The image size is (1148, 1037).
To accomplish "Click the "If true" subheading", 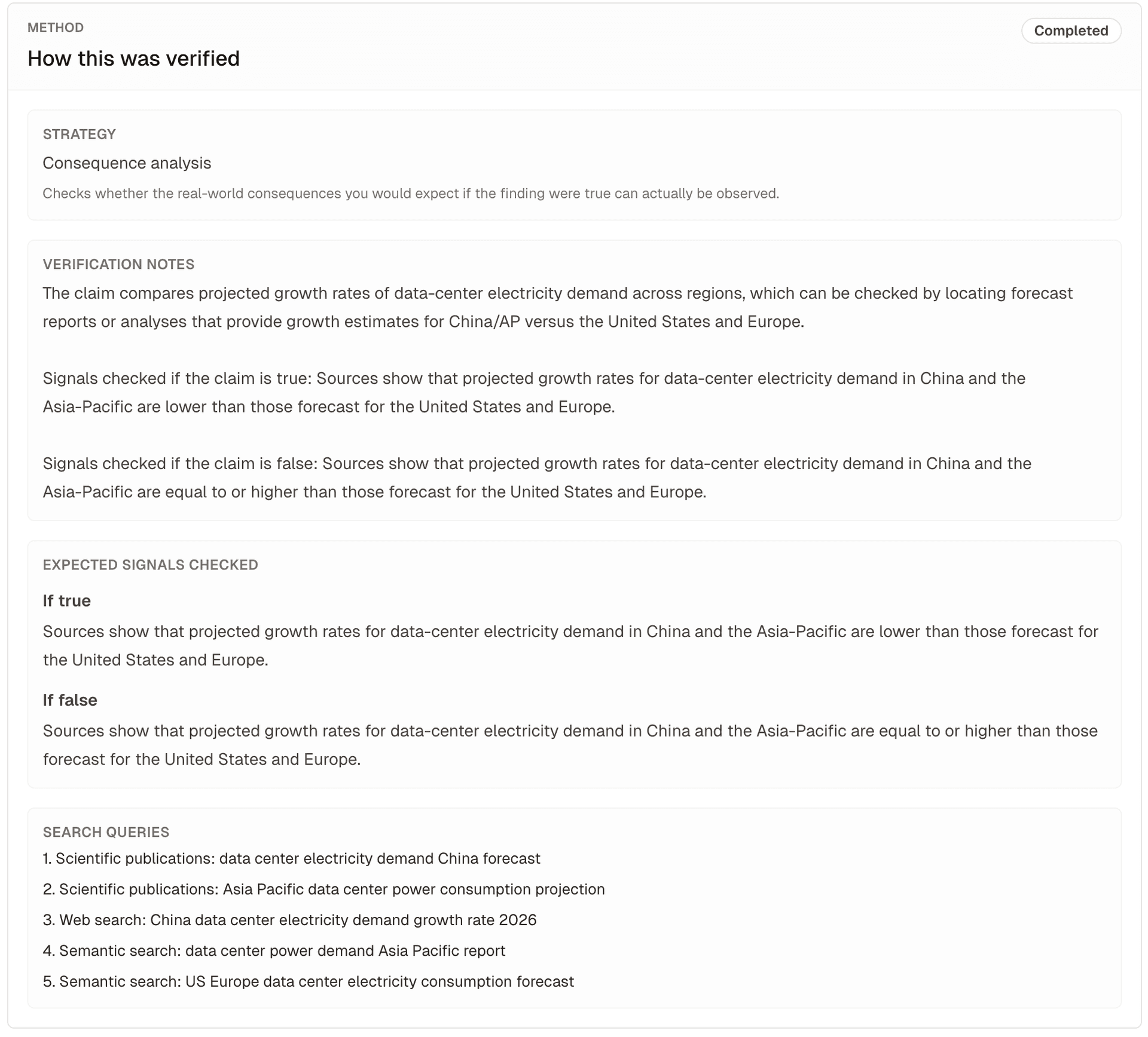I will (66, 601).
